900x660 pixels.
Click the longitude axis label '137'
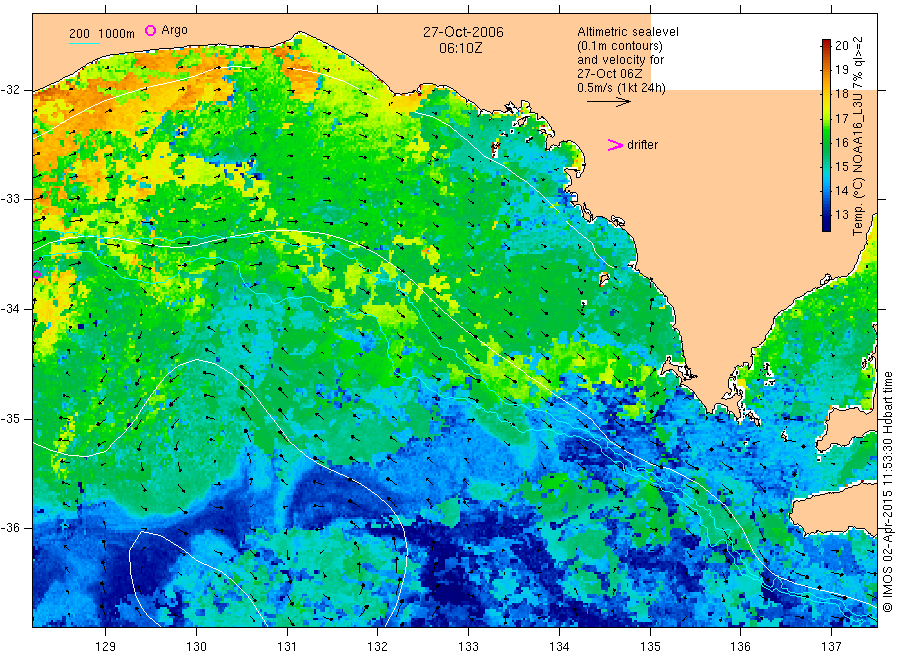click(x=831, y=647)
